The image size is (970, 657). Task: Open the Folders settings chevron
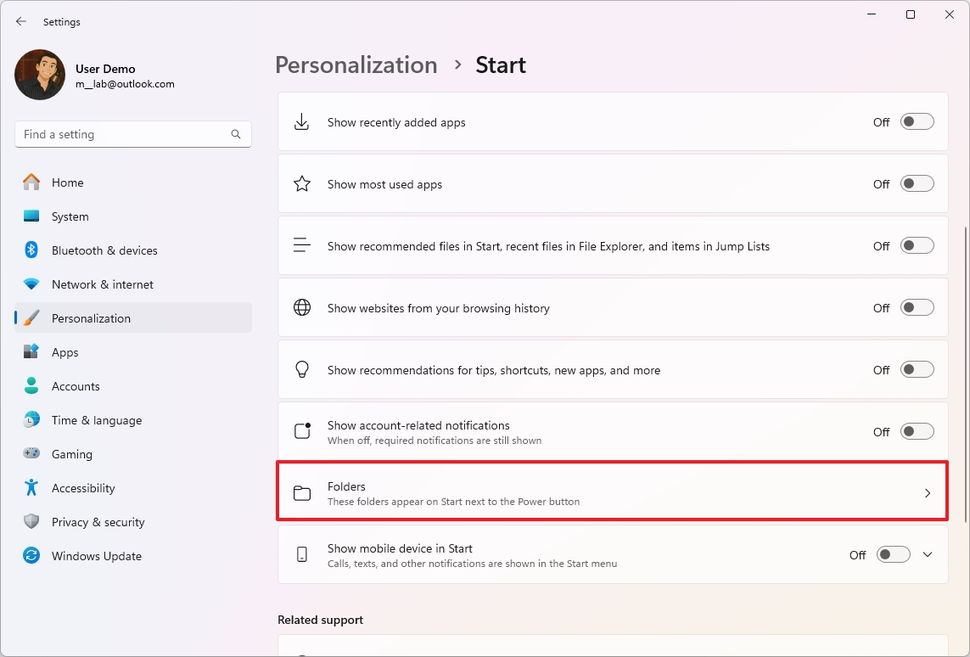[927, 493]
